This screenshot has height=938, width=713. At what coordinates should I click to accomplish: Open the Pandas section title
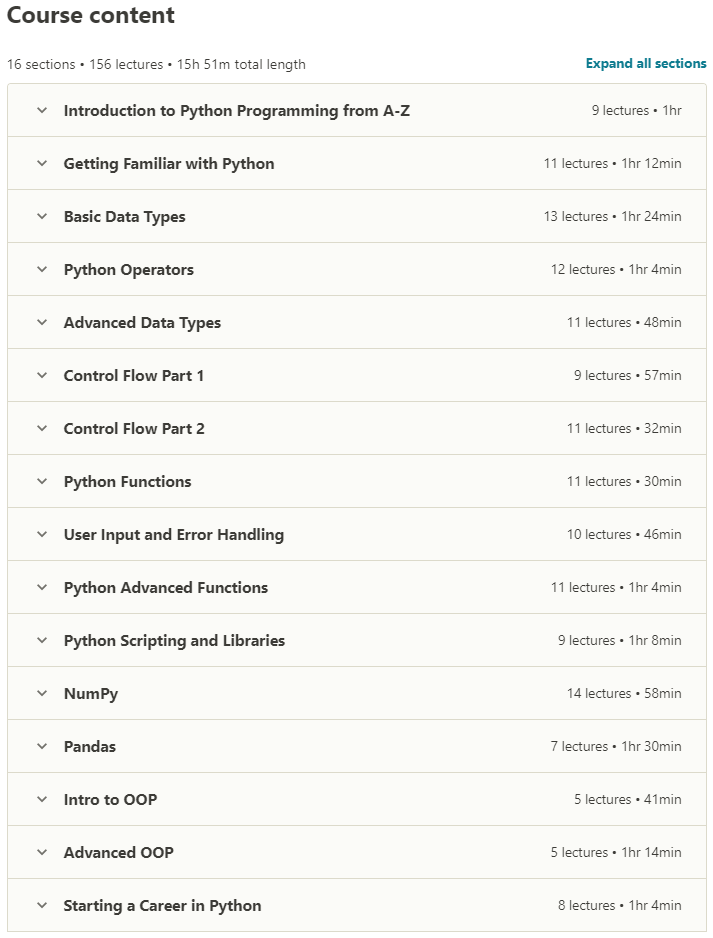point(90,747)
